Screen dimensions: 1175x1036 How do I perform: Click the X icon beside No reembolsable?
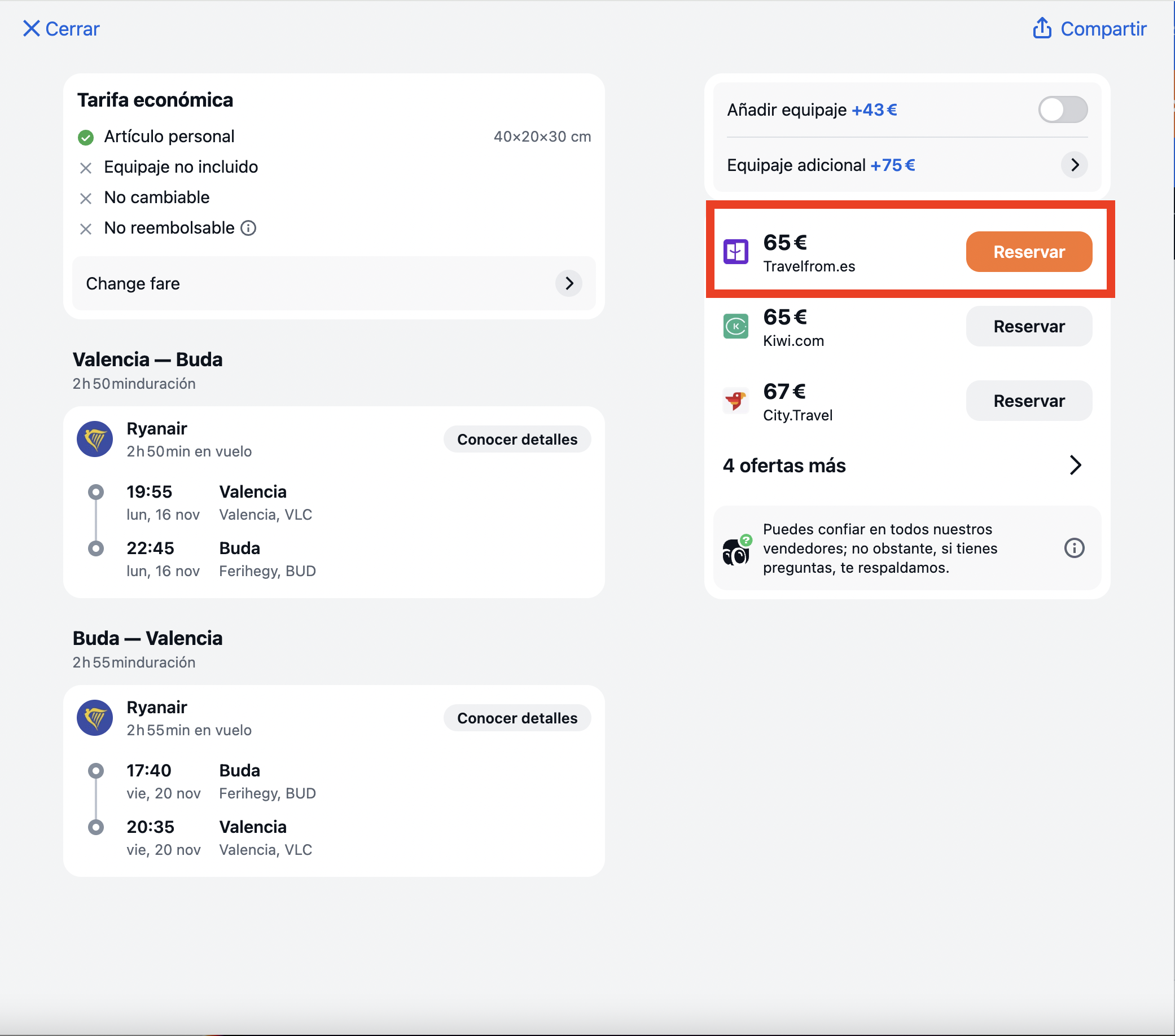[86, 229]
